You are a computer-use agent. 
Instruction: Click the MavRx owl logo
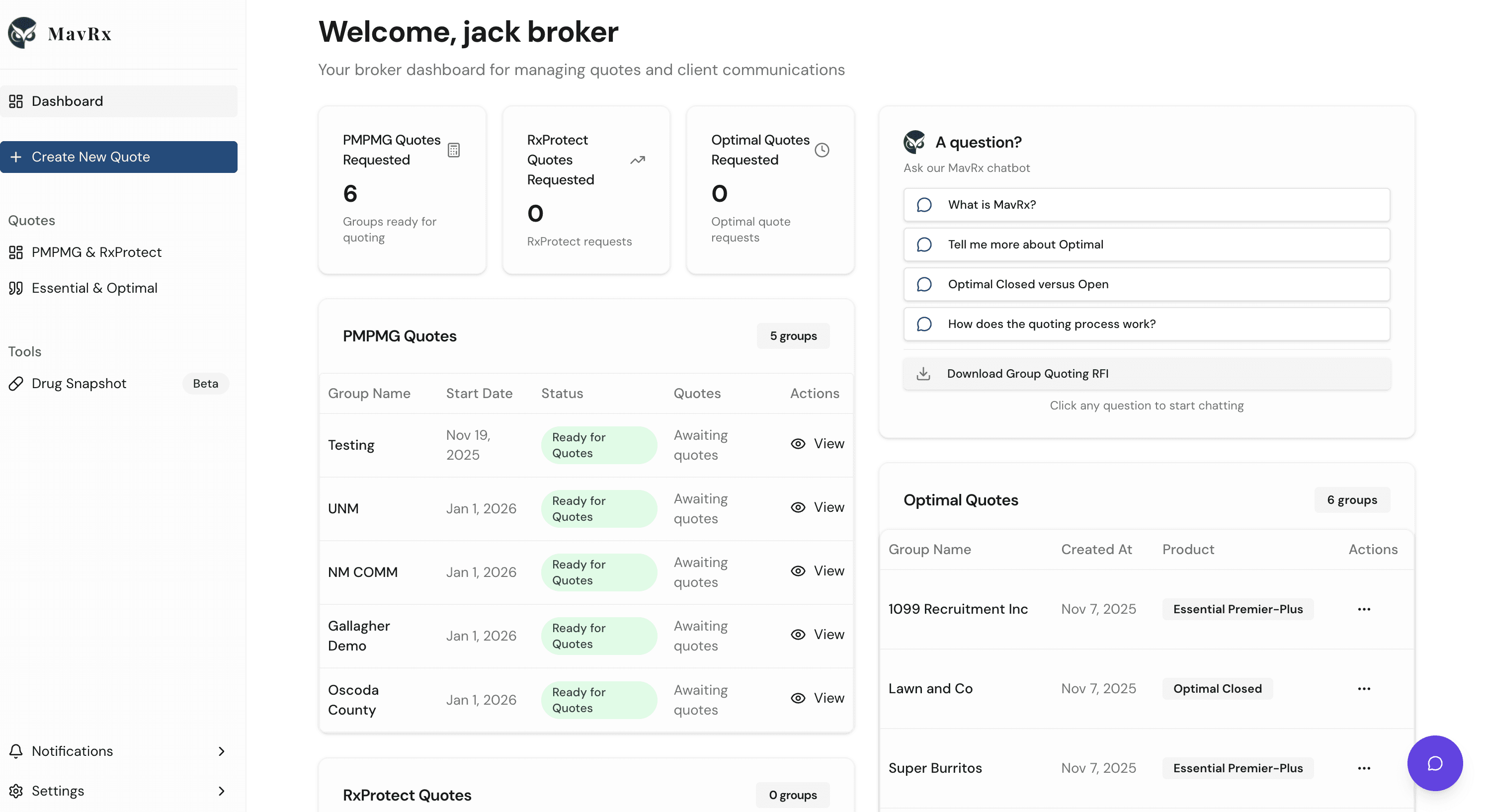(22, 33)
